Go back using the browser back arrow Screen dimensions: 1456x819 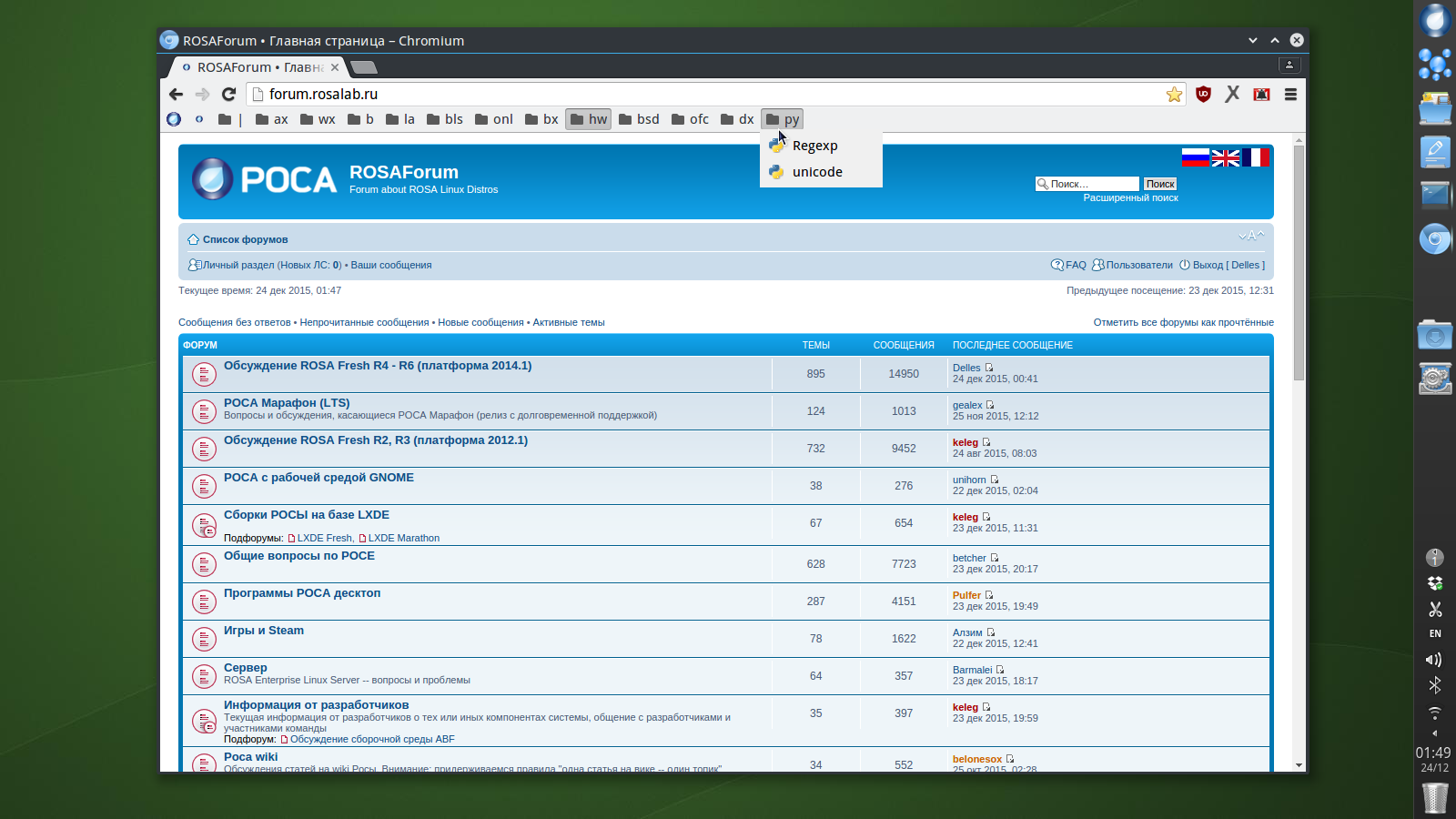point(177,94)
